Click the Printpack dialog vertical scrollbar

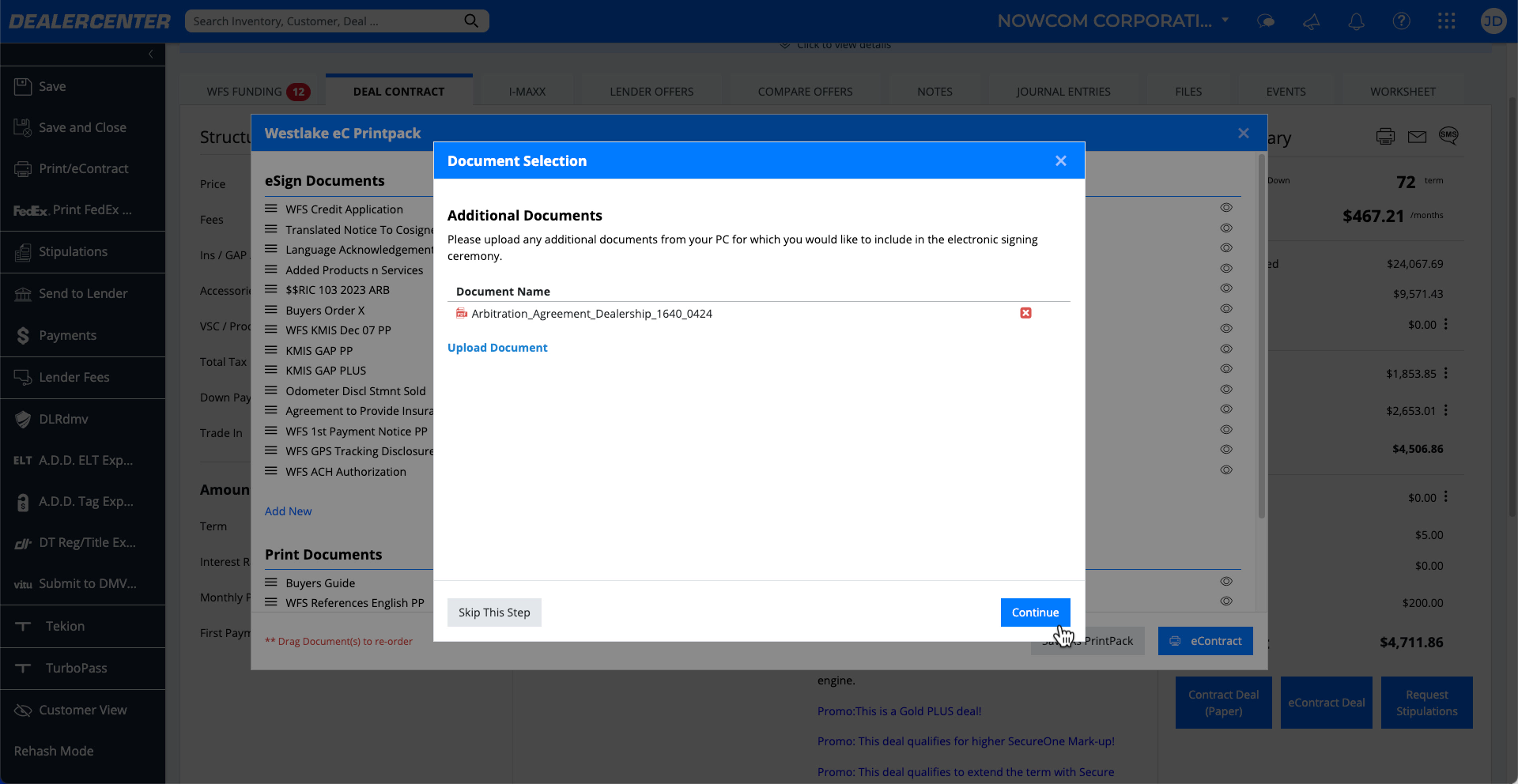(x=1261, y=336)
